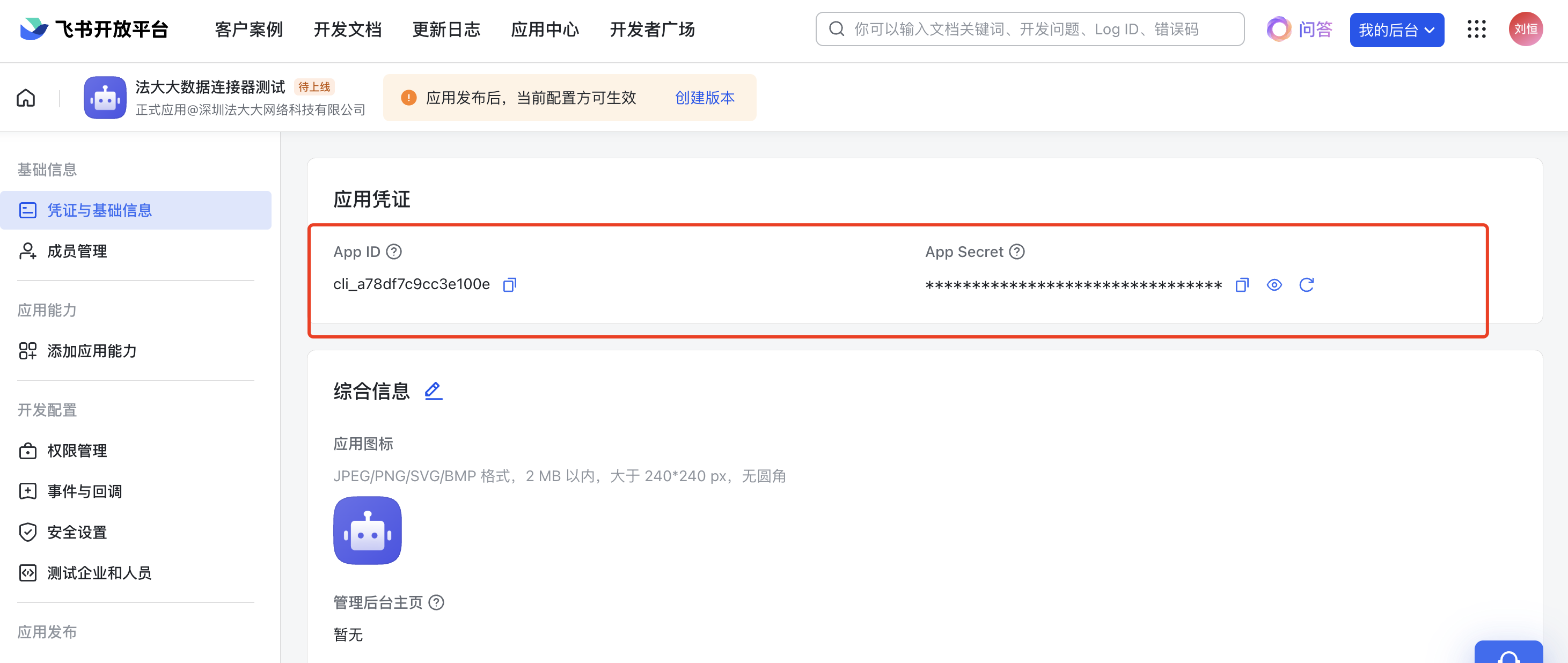
Task: Edit 综合信息 with pencil icon
Action: [x=433, y=391]
